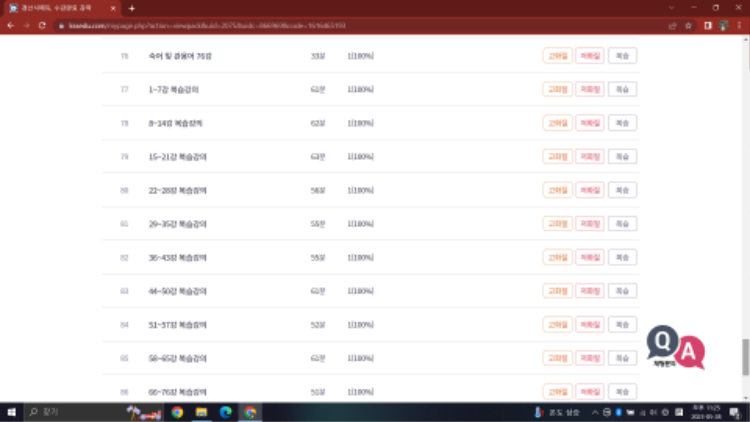
Task: Go forward in browser history
Action: tap(26, 25)
